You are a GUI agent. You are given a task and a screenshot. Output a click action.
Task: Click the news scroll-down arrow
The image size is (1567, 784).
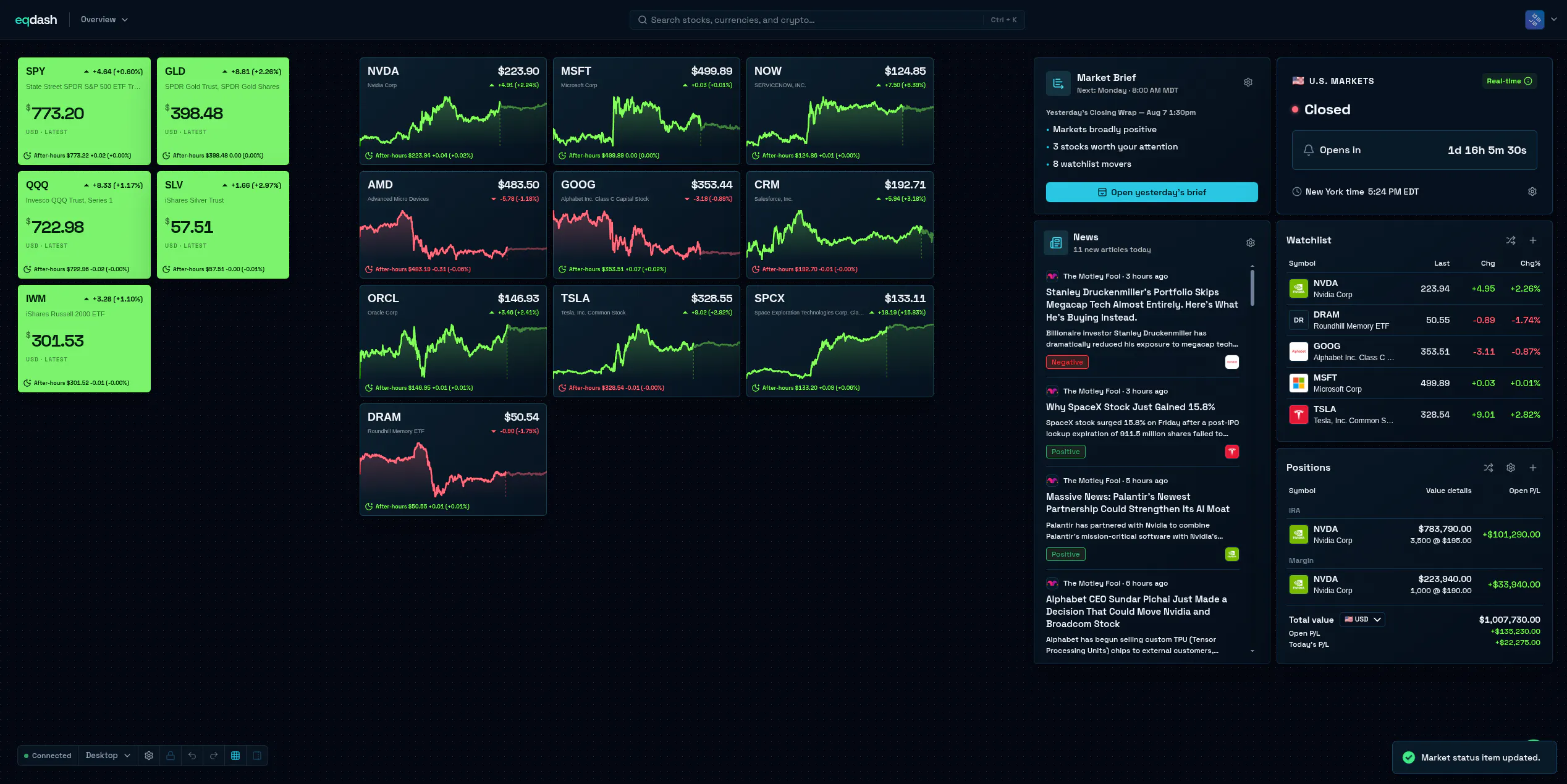1252,651
